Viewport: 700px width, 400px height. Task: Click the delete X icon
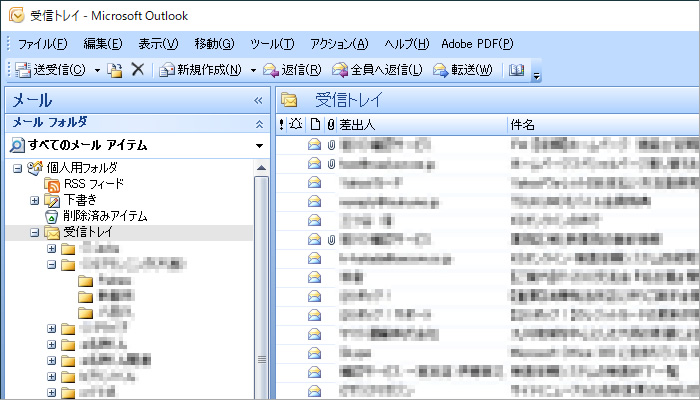pyautogui.click(x=138, y=70)
